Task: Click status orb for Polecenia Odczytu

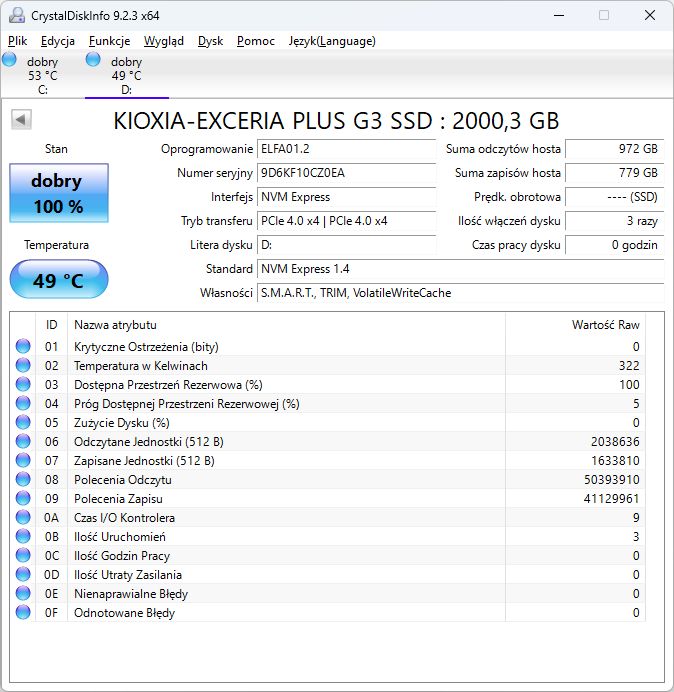Action: (x=23, y=479)
